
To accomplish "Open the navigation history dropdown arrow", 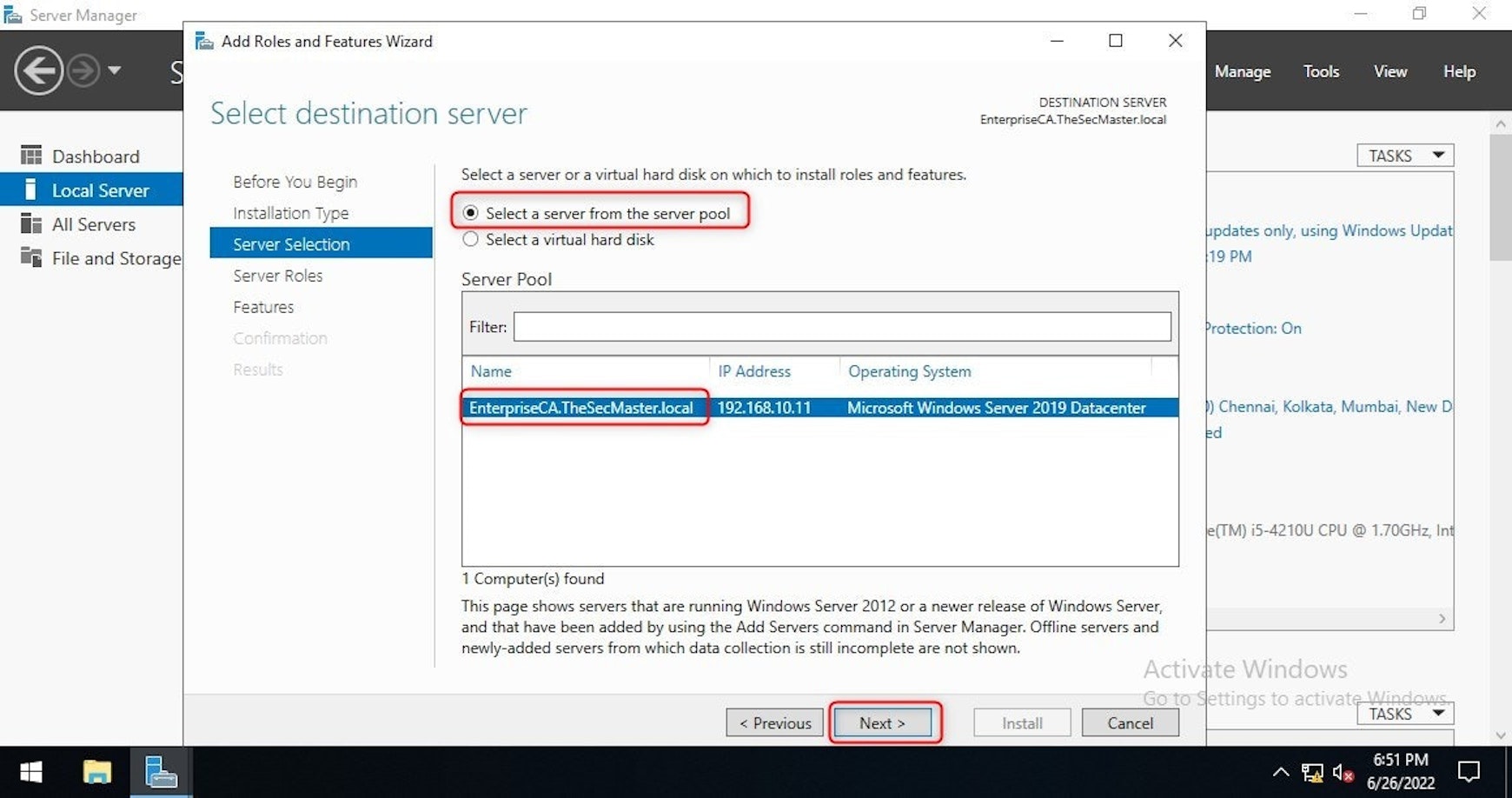I will click(115, 70).
